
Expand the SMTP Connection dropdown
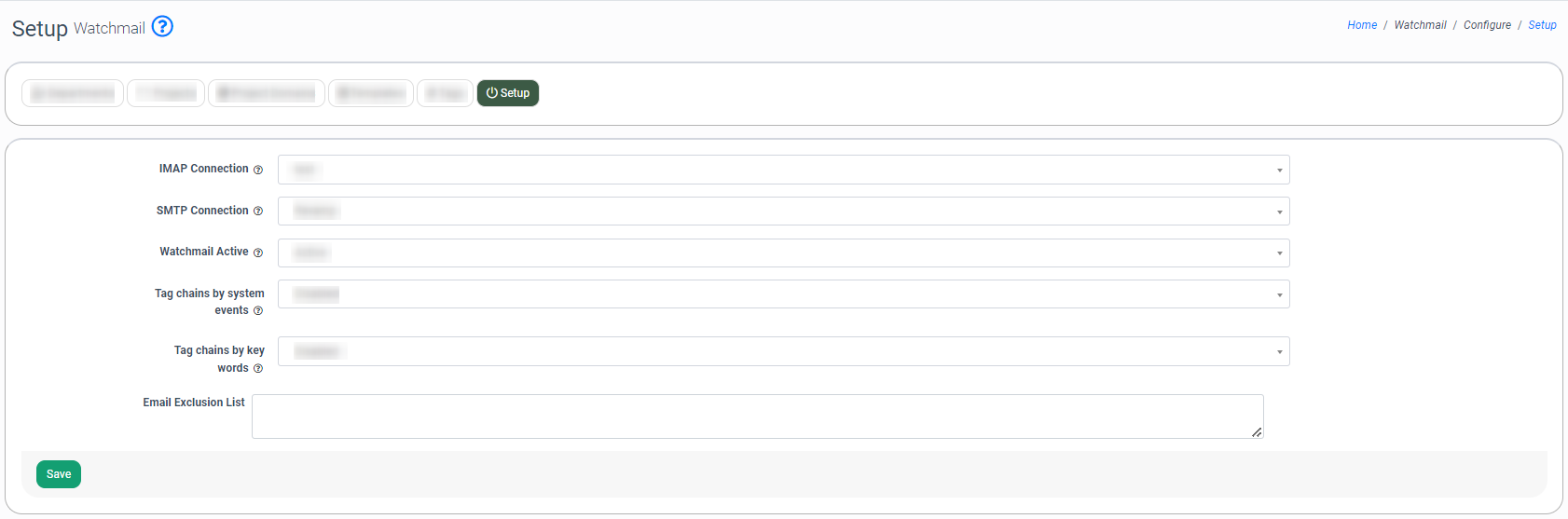point(783,212)
